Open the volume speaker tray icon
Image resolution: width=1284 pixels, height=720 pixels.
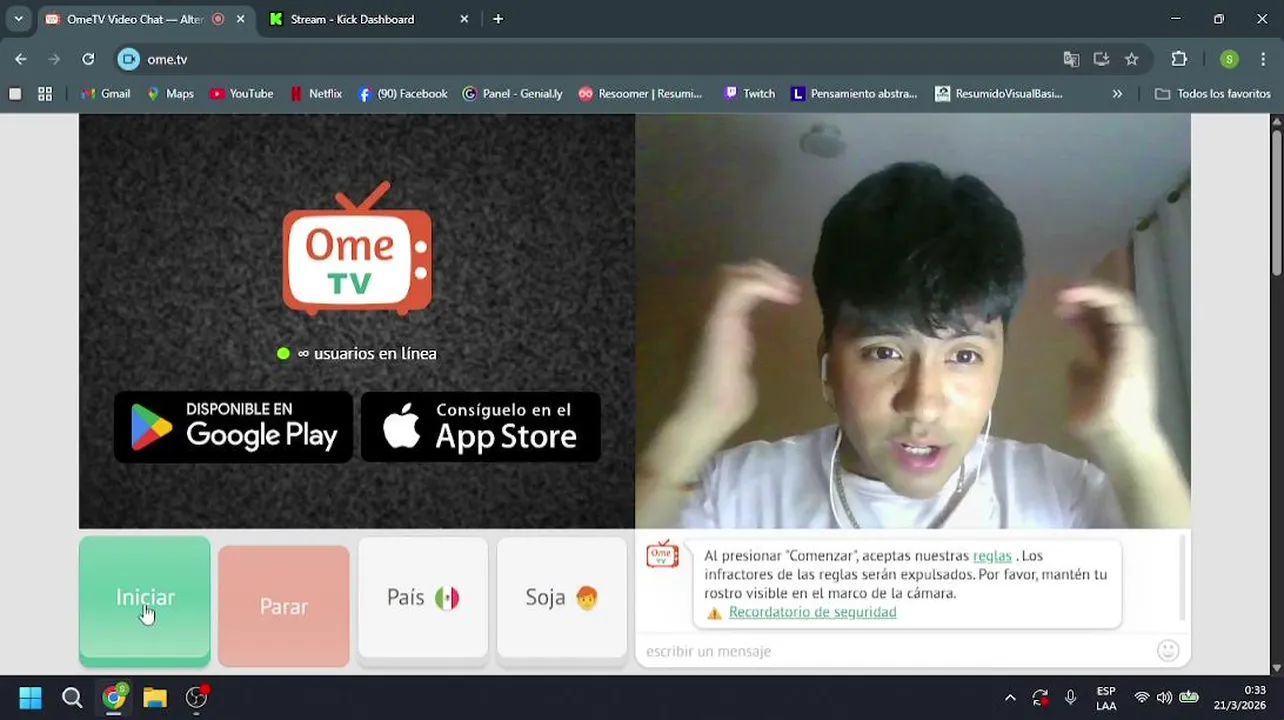point(1164,698)
